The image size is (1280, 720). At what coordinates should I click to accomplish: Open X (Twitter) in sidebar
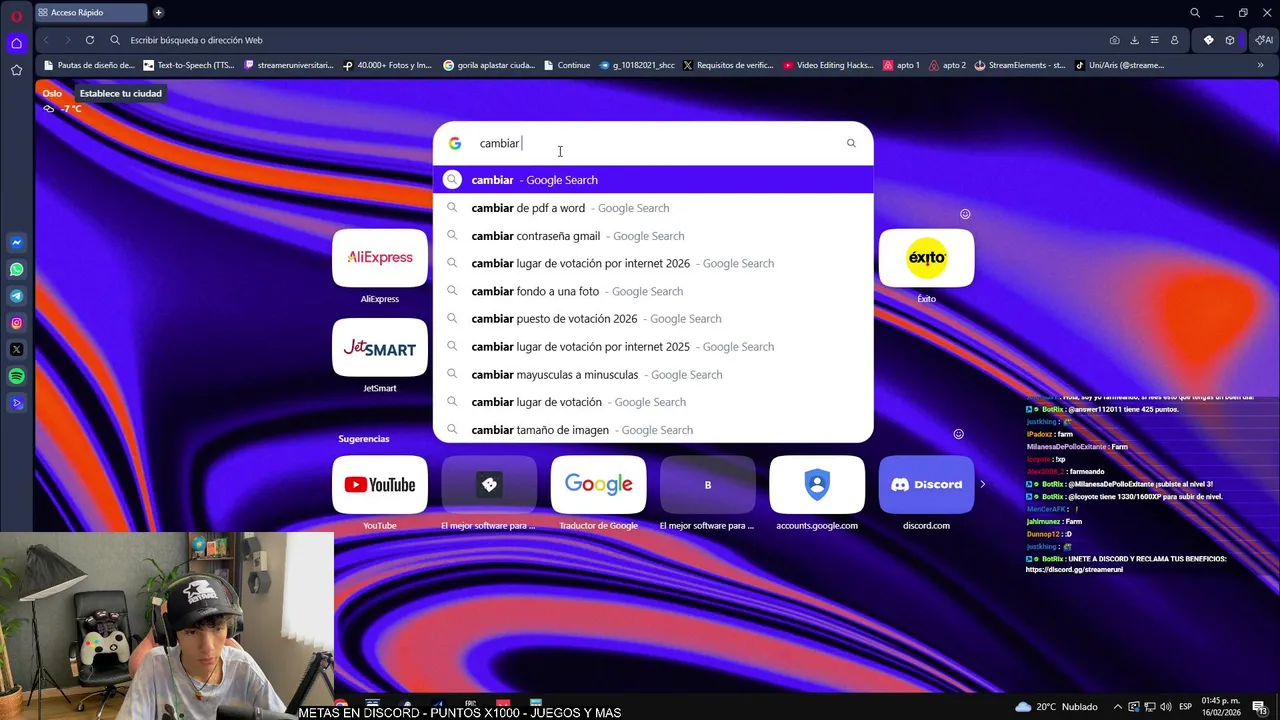coord(16,349)
